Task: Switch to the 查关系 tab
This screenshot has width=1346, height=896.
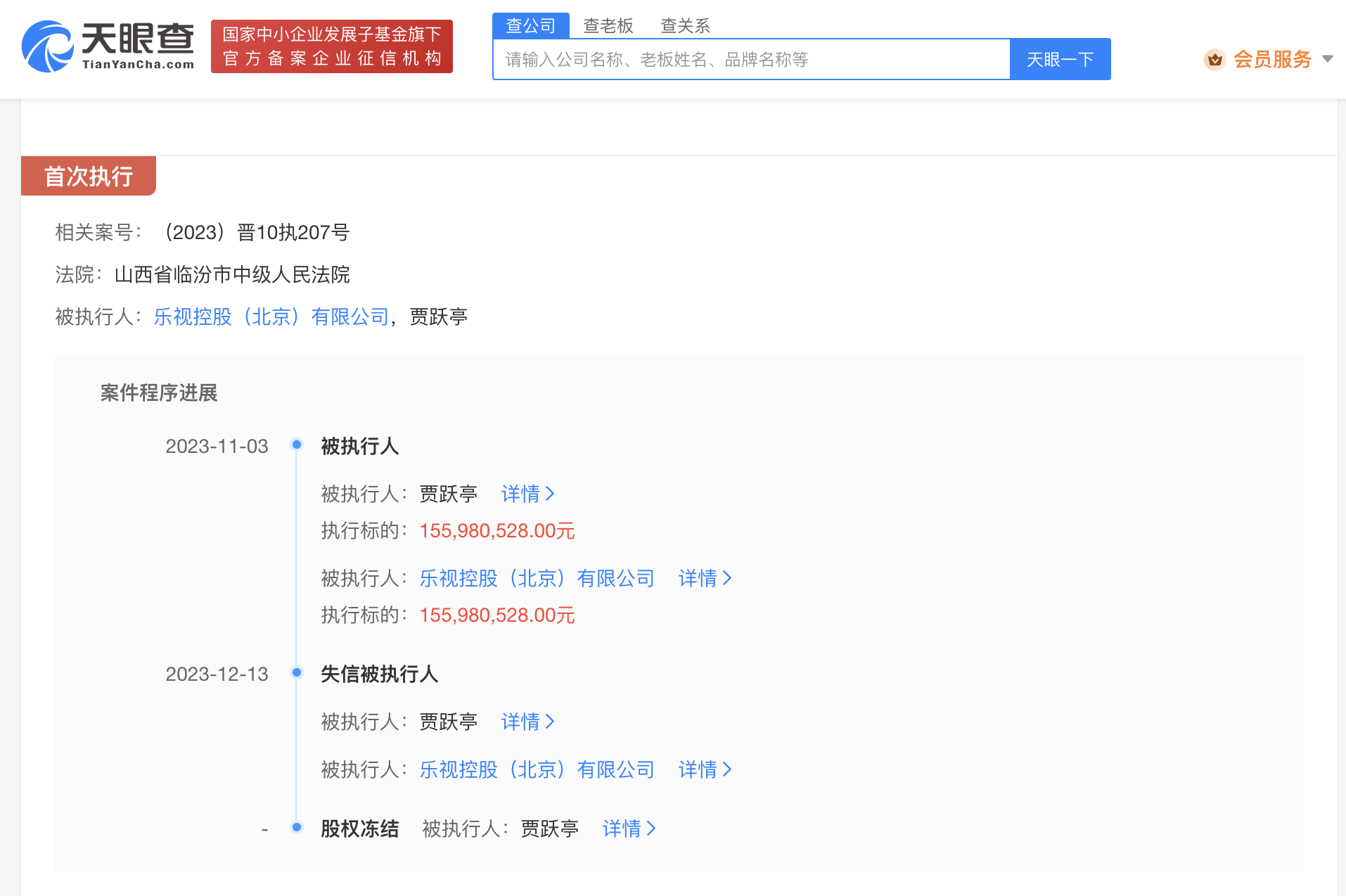Action: pyautogui.click(x=686, y=26)
